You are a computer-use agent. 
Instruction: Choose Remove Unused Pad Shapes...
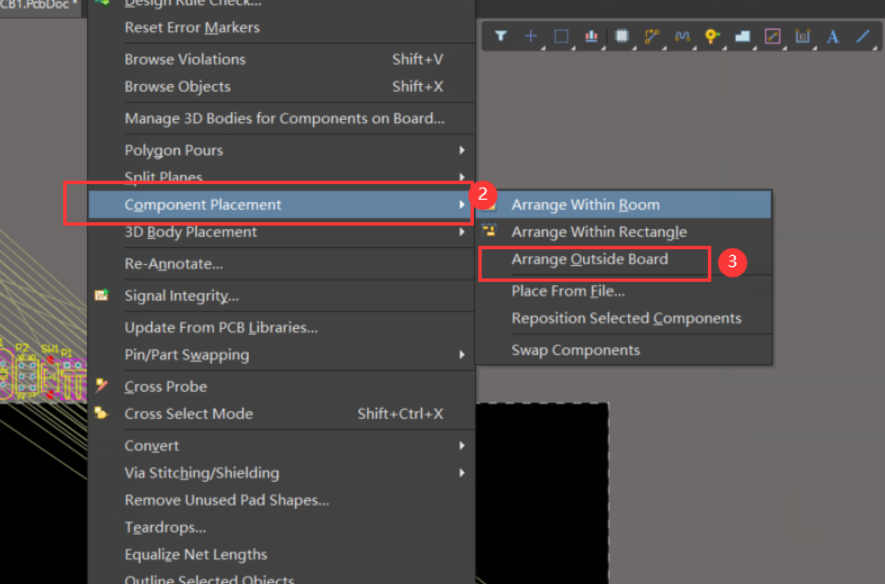(x=281, y=500)
